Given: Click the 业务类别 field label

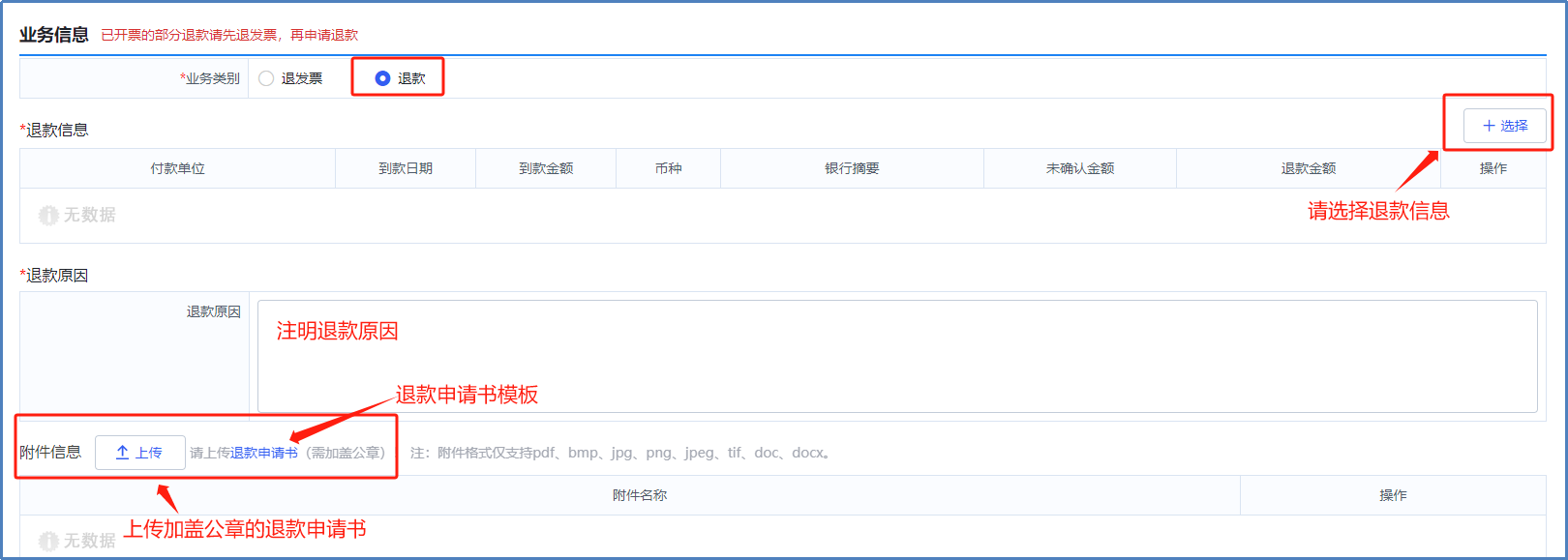Looking at the screenshot, I should [210, 78].
